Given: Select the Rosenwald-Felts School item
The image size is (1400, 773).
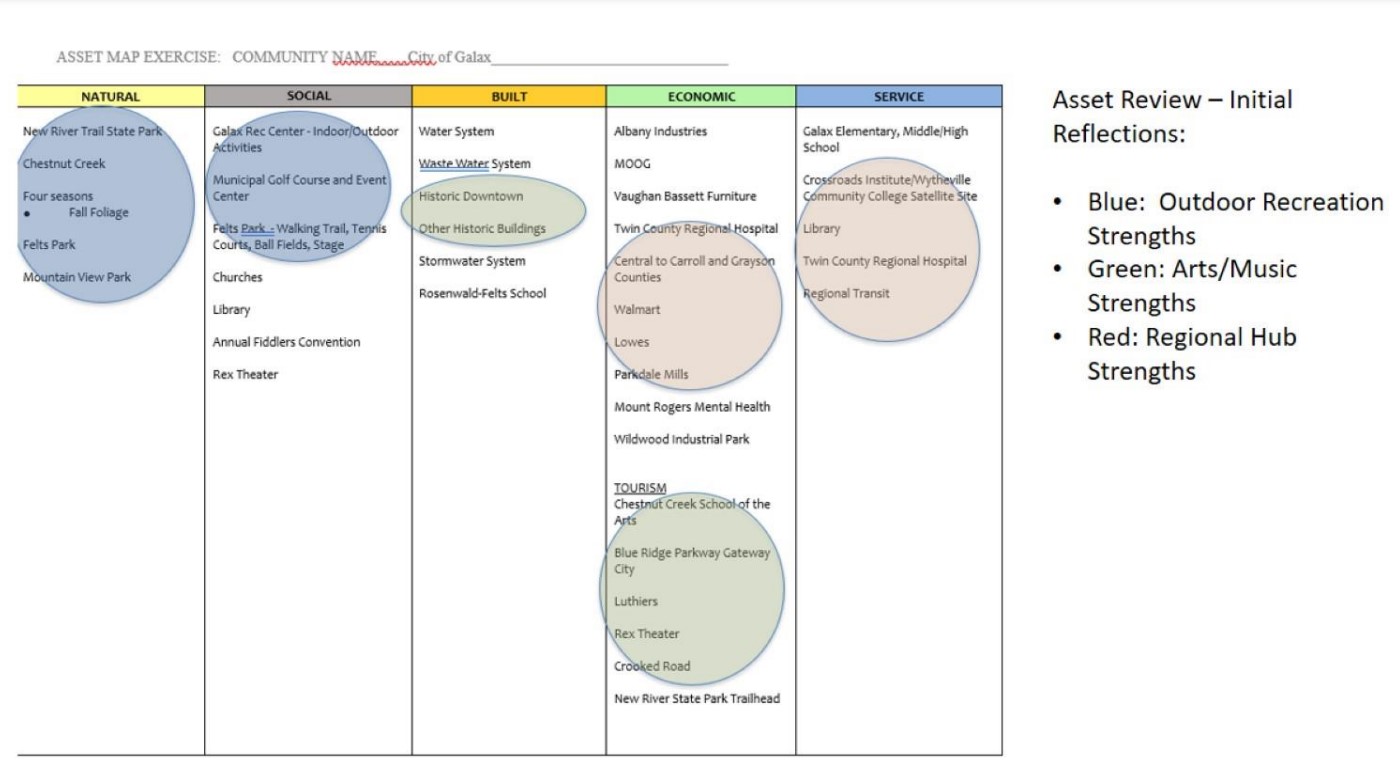Looking at the screenshot, I should point(482,293).
